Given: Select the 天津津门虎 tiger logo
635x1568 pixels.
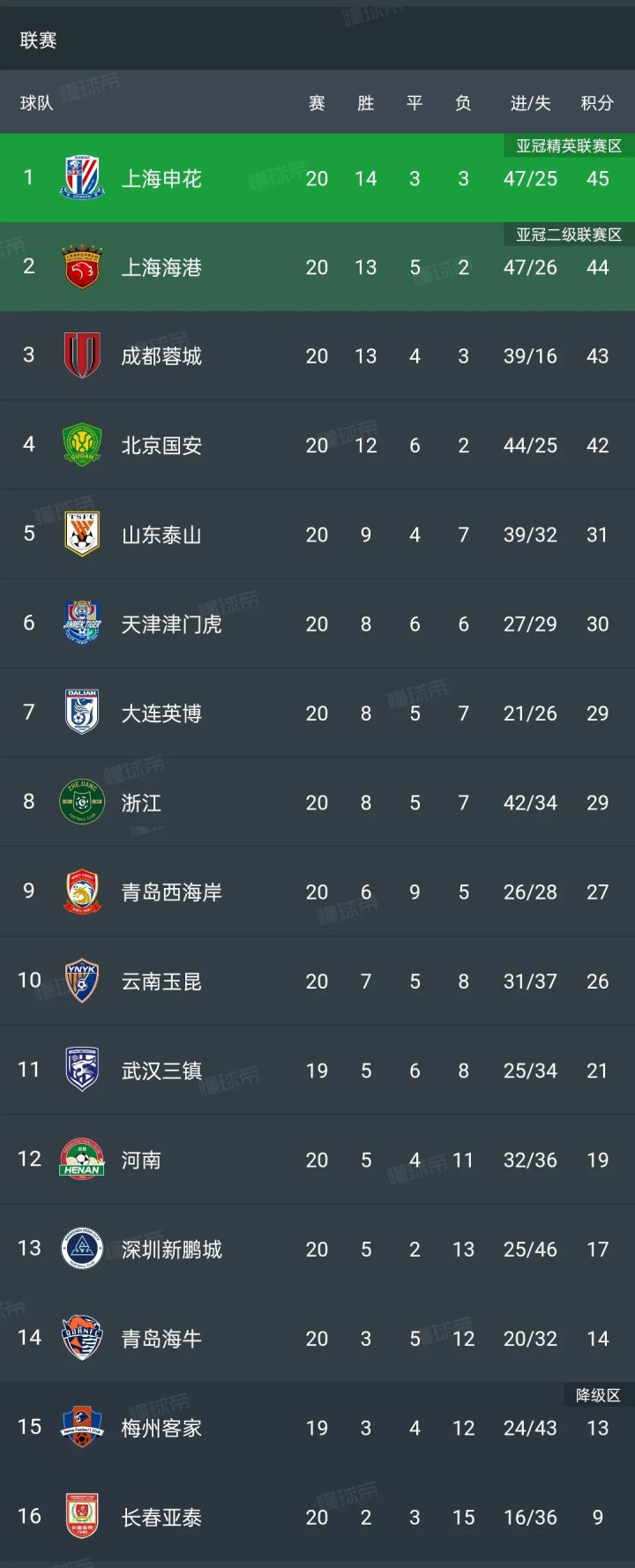Looking at the screenshot, I should click(x=82, y=623).
